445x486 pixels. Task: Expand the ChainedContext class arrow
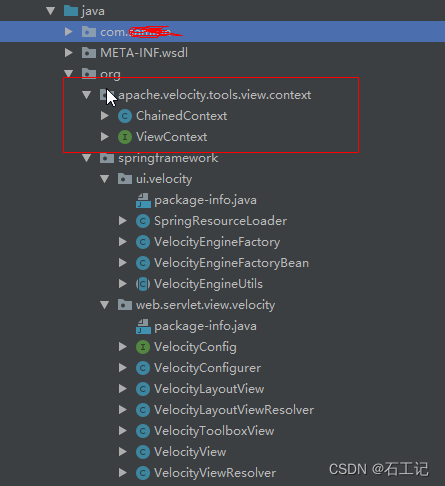pyautogui.click(x=105, y=116)
